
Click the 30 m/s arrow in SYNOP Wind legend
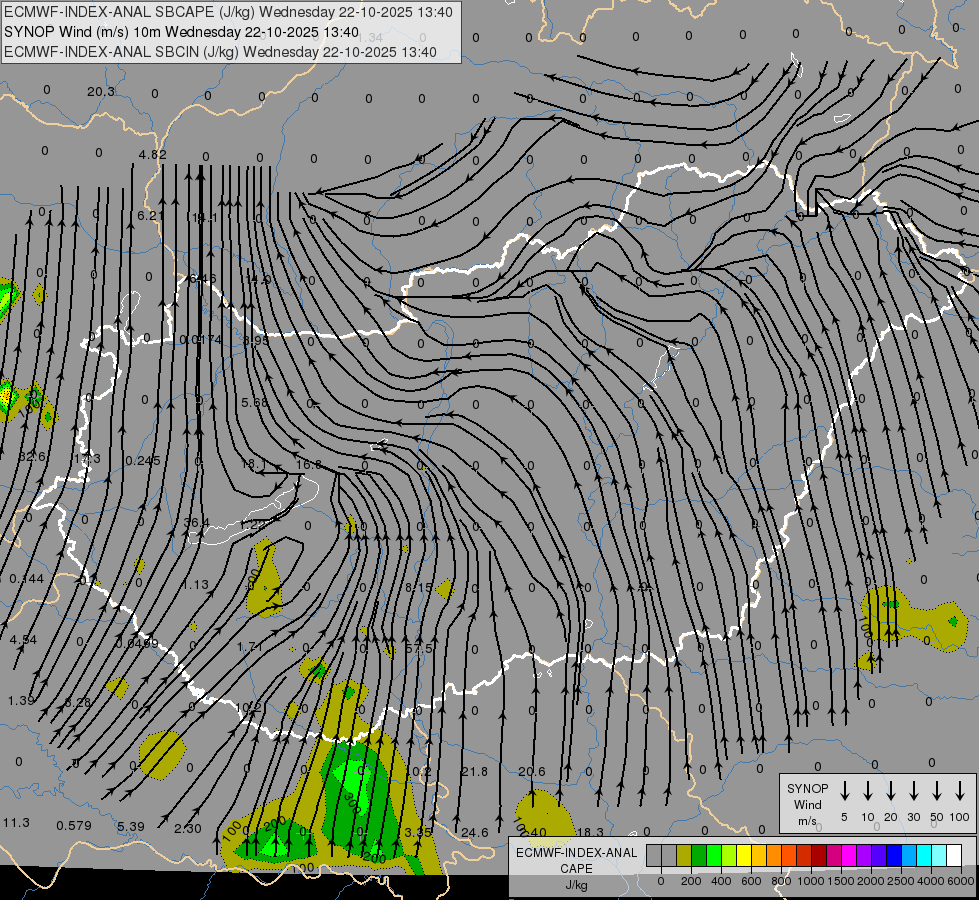tap(914, 790)
